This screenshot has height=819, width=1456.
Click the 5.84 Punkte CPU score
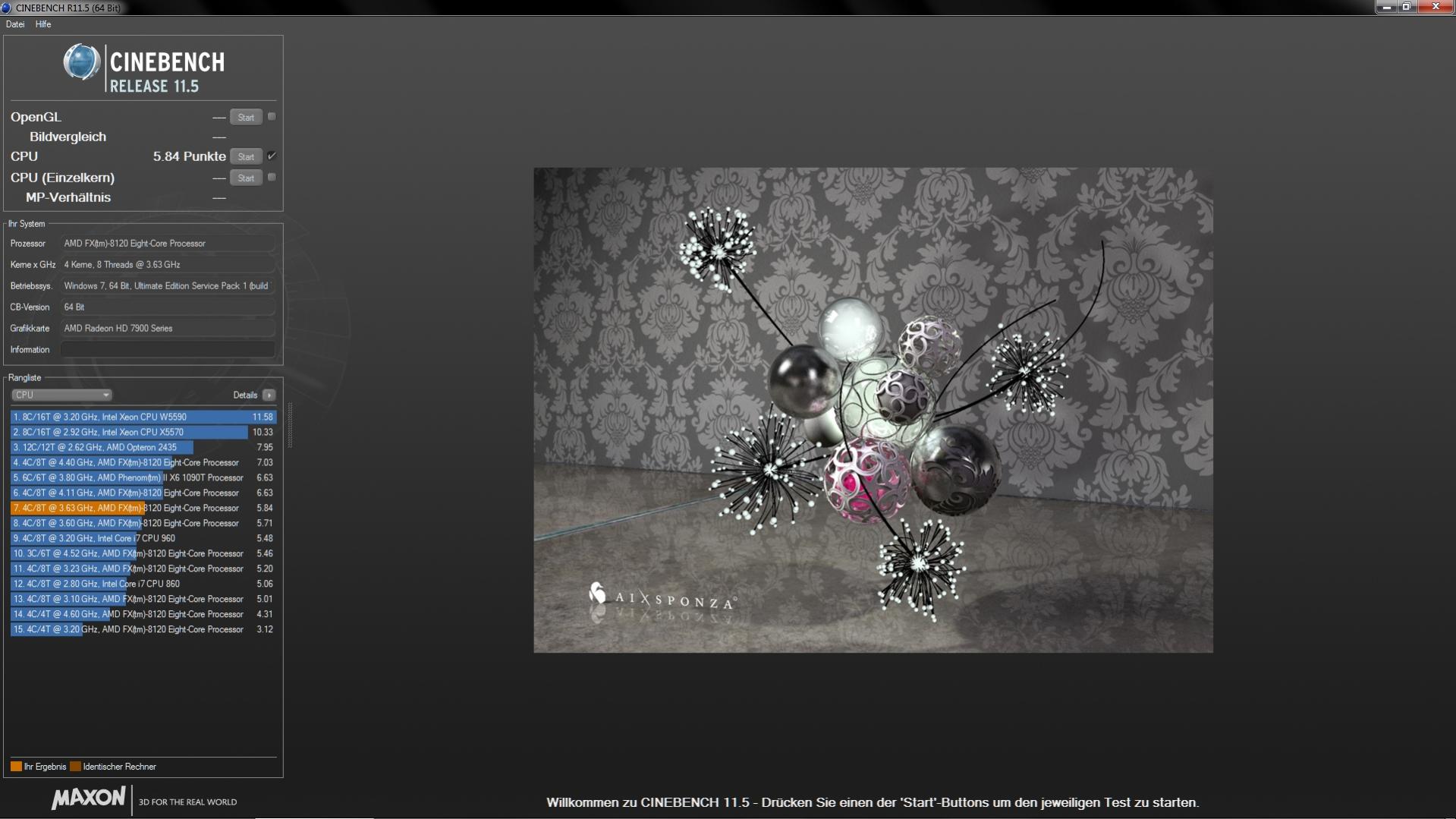click(189, 156)
